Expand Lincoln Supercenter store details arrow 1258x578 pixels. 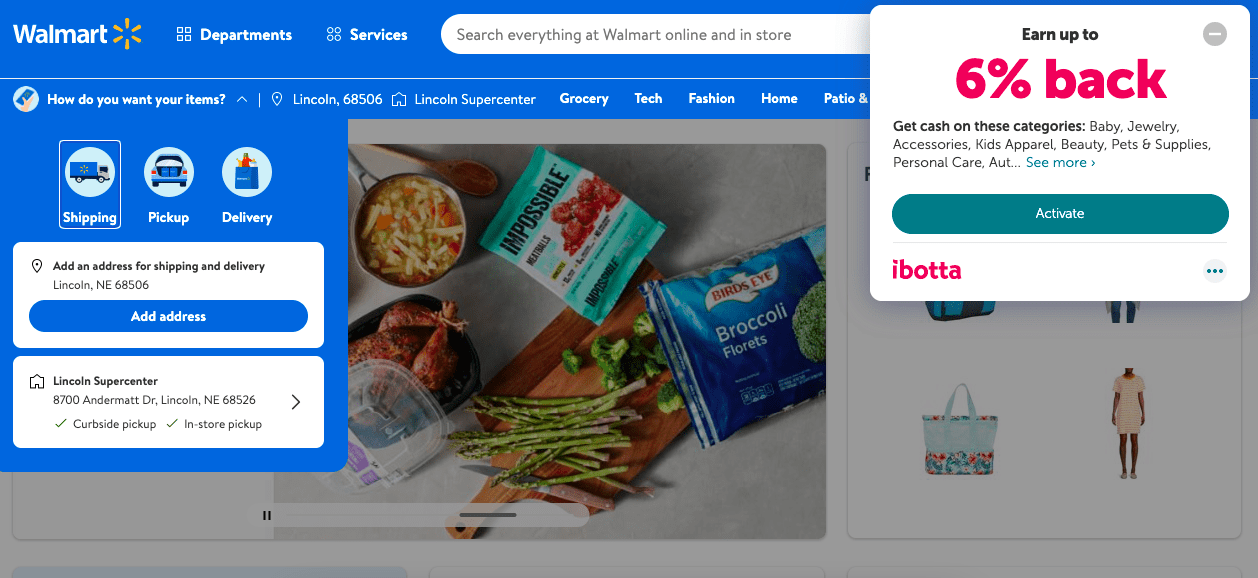pos(296,402)
